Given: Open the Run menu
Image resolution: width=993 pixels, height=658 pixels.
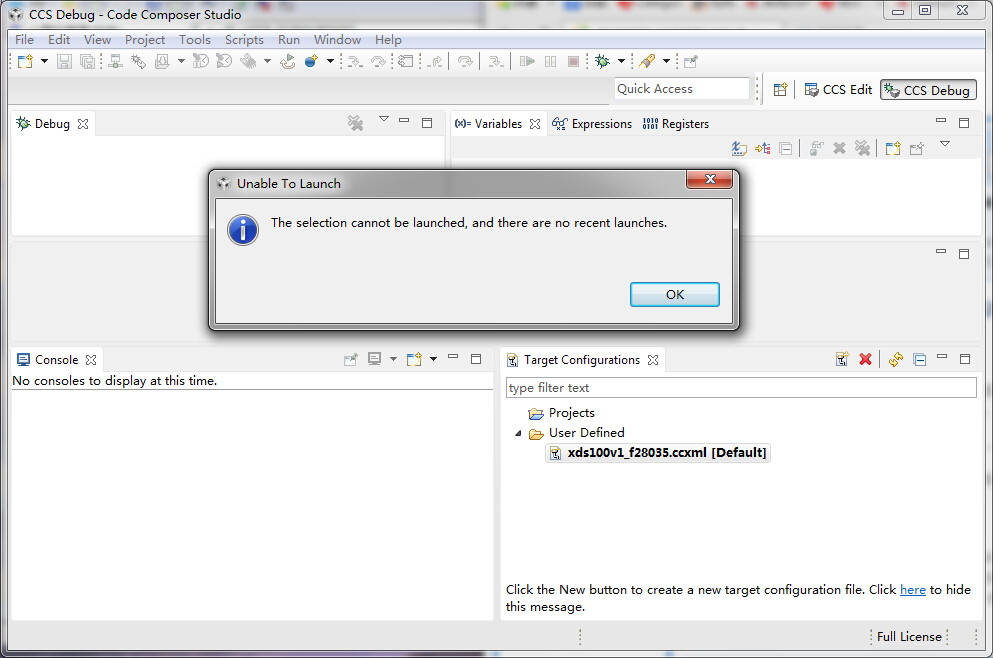Looking at the screenshot, I should point(289,39).
